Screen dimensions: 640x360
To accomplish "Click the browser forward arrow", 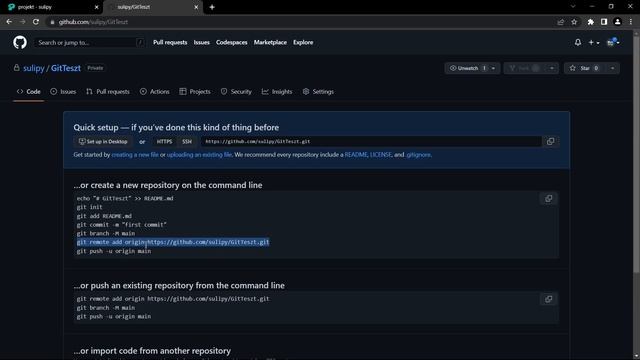I will [x=22, y=22].
